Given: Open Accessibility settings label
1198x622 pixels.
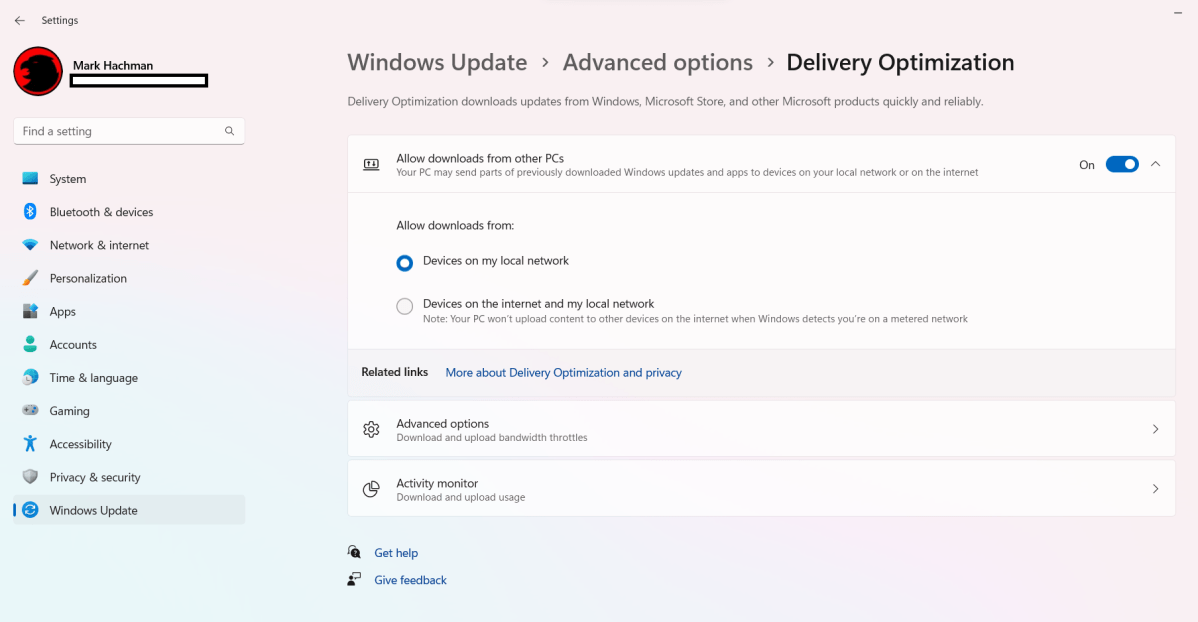Looking at the screenshot, I should (x=80, y=444).
